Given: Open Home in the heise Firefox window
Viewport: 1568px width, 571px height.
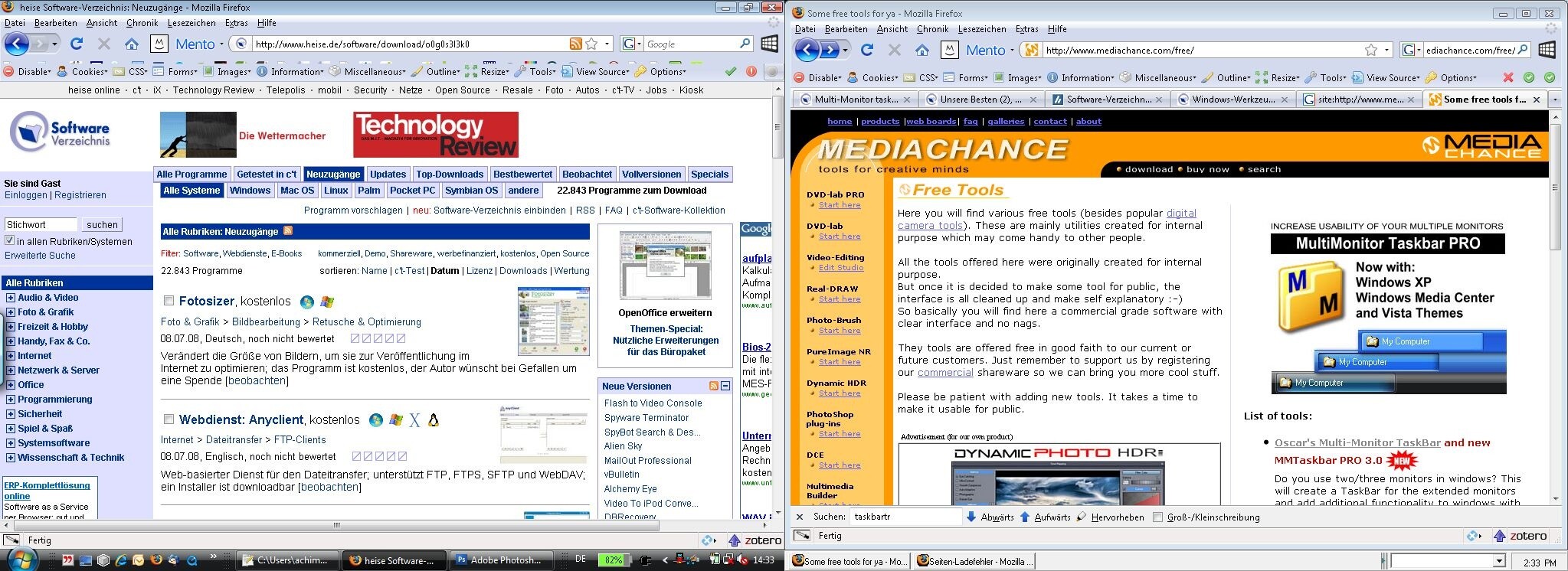Looking at the screenshot, I should tap(132, 44).
